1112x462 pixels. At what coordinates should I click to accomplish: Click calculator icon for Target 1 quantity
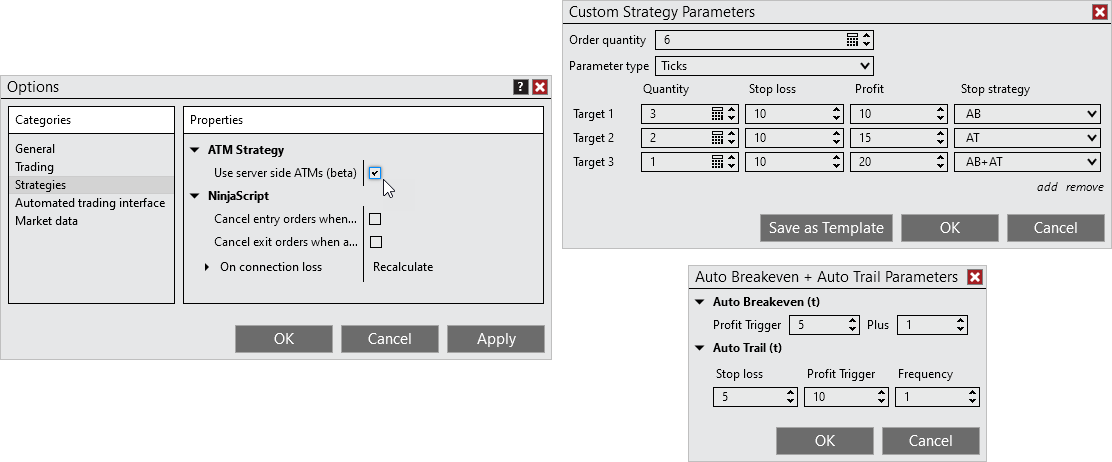[717, 114]
